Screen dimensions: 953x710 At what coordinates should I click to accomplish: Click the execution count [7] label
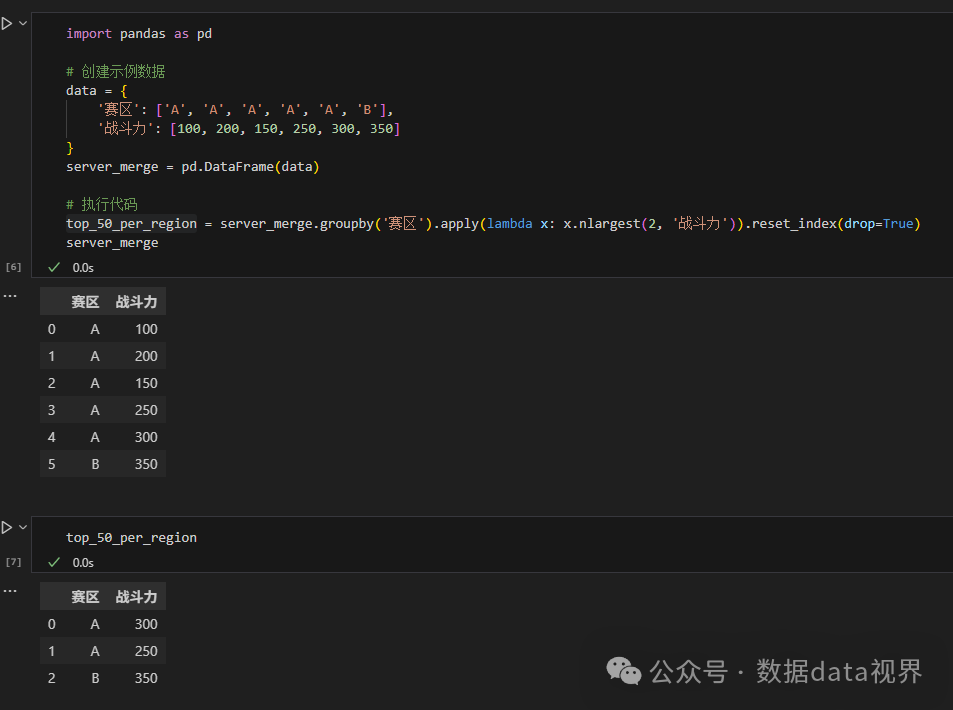[13, 562]
